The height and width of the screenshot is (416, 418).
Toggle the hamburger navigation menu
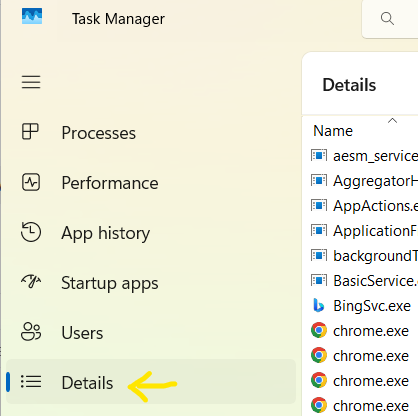pyautogui.click(x=31, y=82)
